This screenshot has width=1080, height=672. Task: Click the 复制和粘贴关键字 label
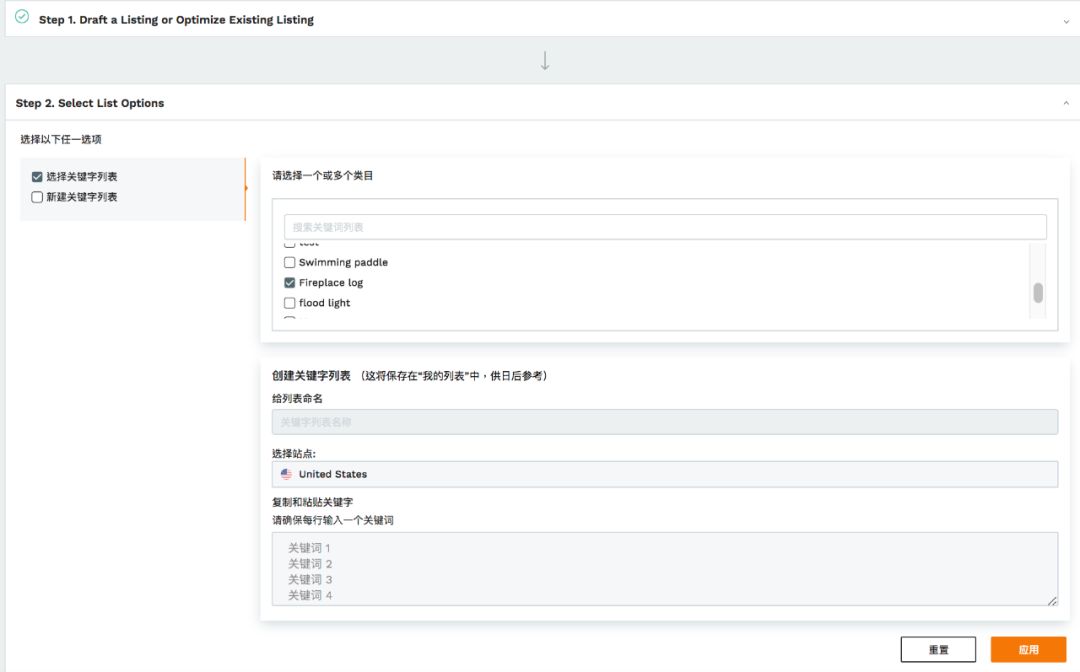click(312, 502)
